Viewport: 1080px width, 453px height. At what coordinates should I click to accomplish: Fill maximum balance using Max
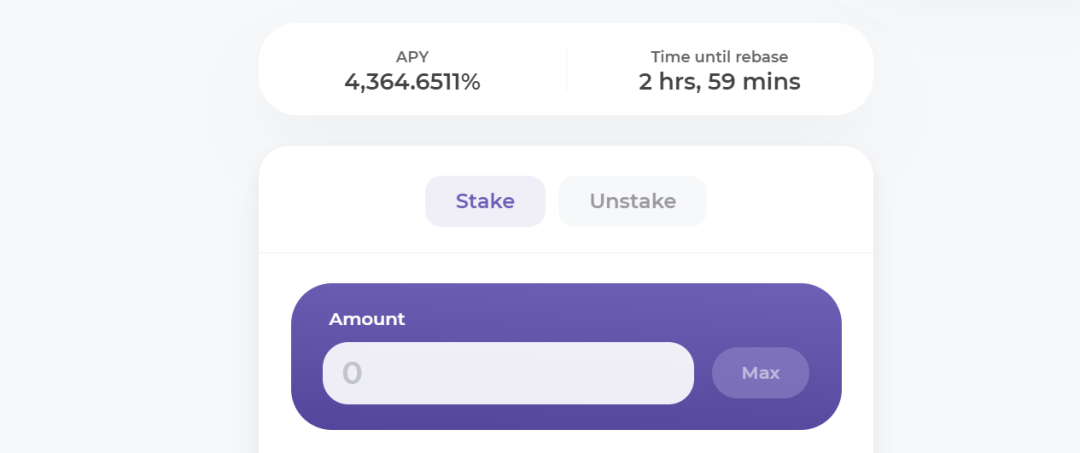760,372
